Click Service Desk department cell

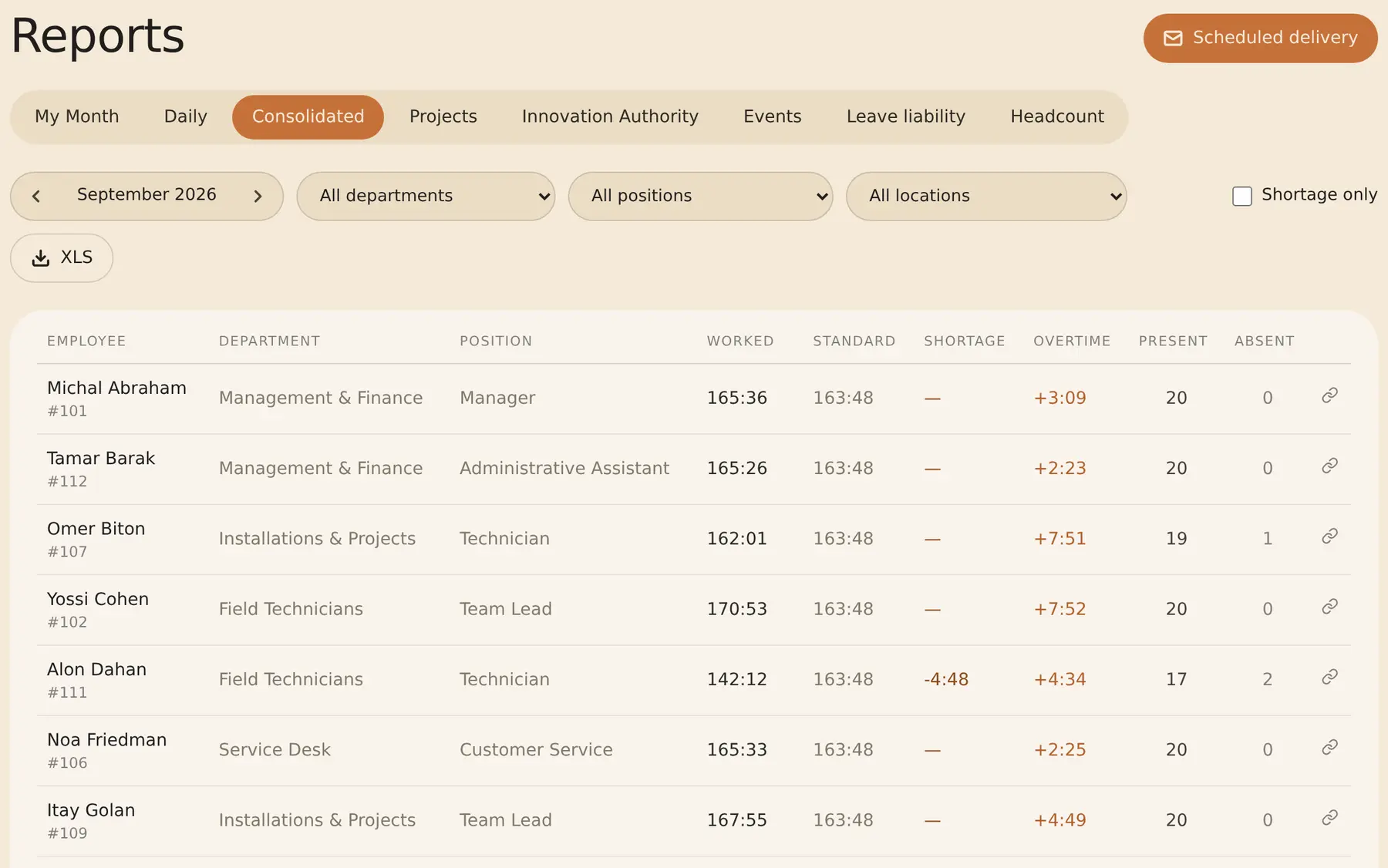[x=275, y=749]
